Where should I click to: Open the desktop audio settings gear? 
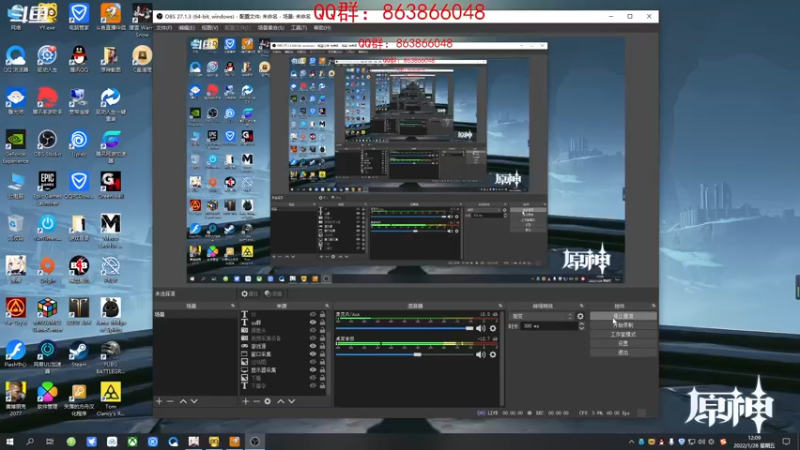click(493, 355)
